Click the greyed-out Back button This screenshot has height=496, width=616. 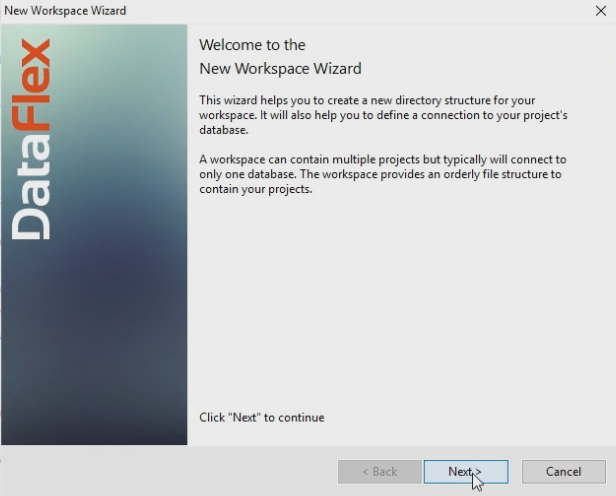[x=379, y=472]
